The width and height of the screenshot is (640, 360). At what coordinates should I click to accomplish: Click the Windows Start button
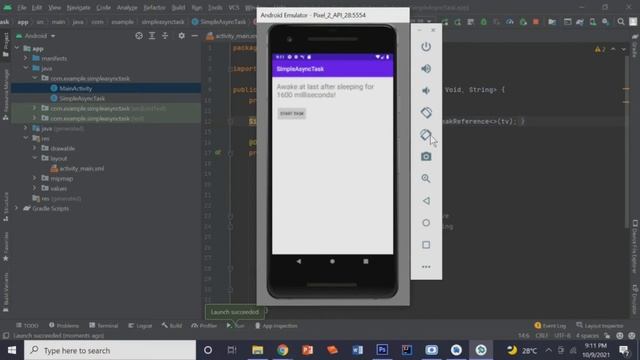tap(12, 350)
